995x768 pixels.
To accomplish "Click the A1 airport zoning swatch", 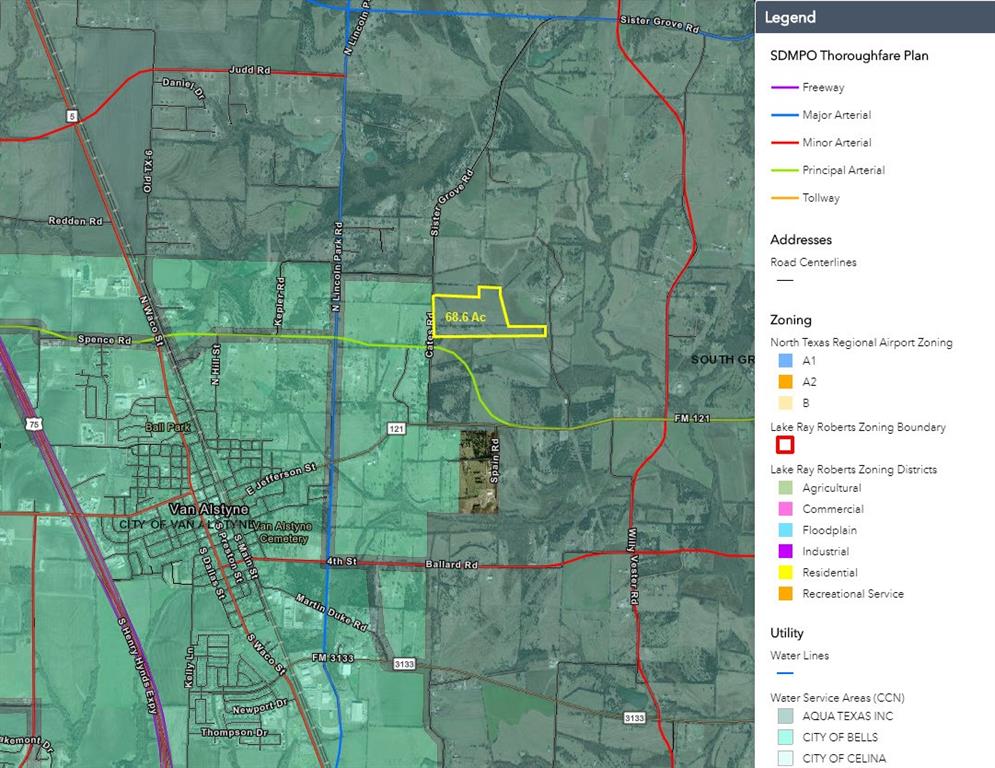I will [x=785, y=361].
